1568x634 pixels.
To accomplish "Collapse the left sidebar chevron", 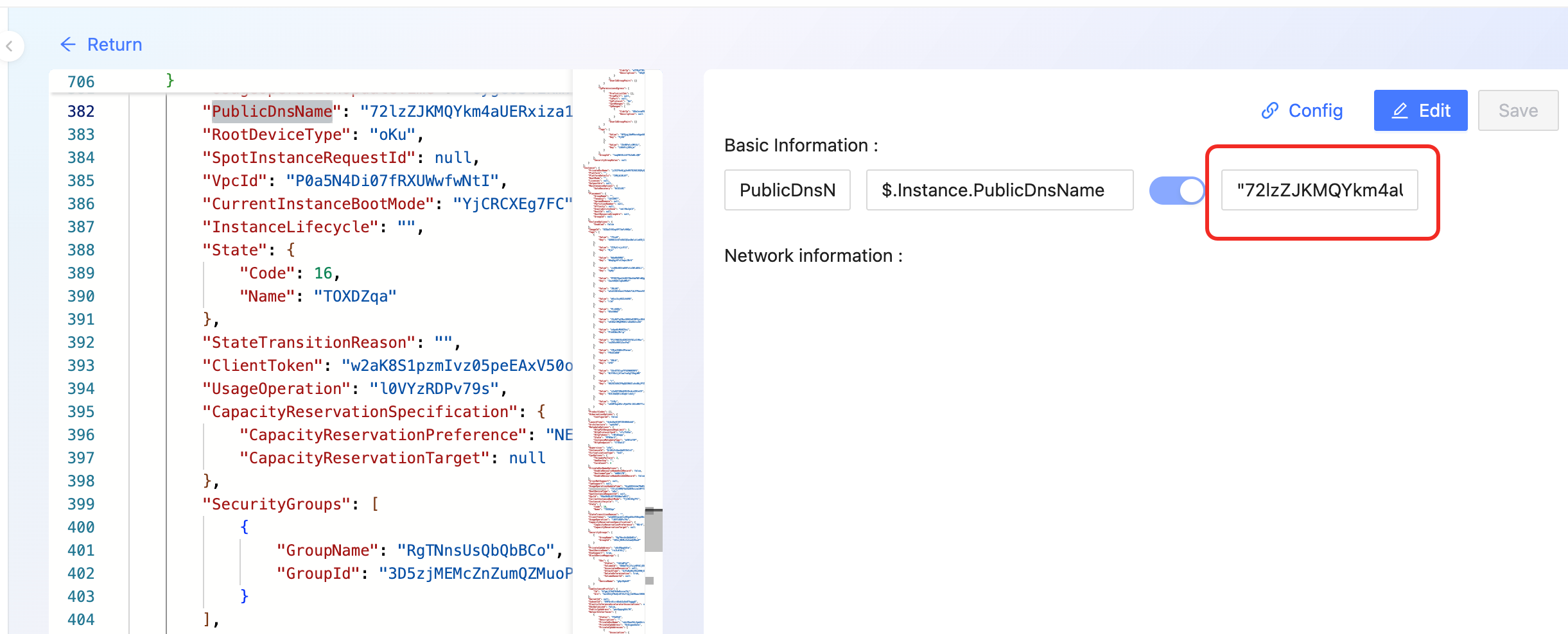I will pyautogui.click(x=10, y=46).
